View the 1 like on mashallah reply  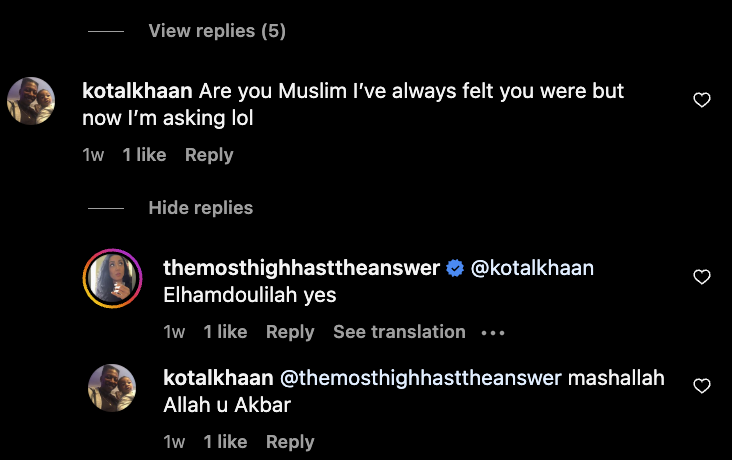(x=225, y=441)
